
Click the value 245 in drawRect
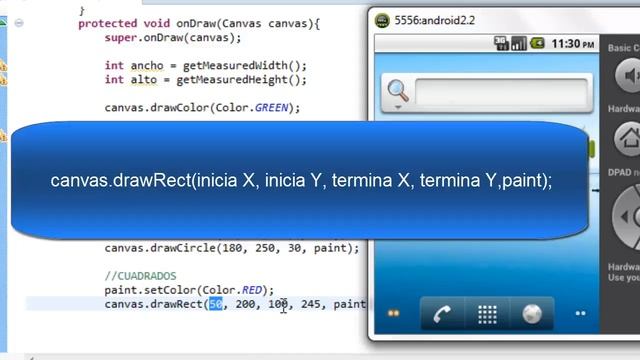tap(311, 304)
